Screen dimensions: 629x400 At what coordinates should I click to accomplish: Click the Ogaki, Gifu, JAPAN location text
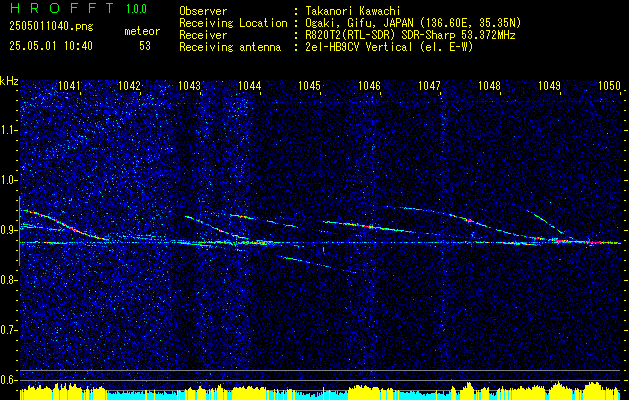pos(413,23)
